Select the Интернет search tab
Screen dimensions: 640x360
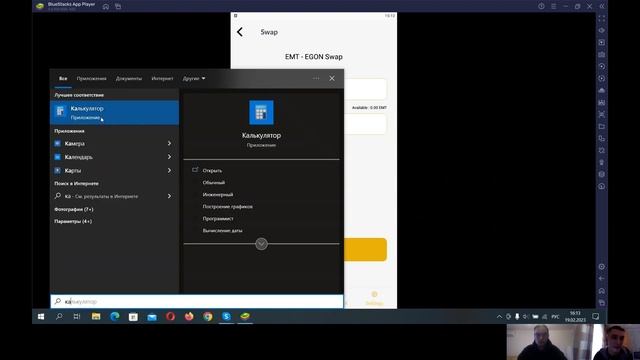(162, 78)
